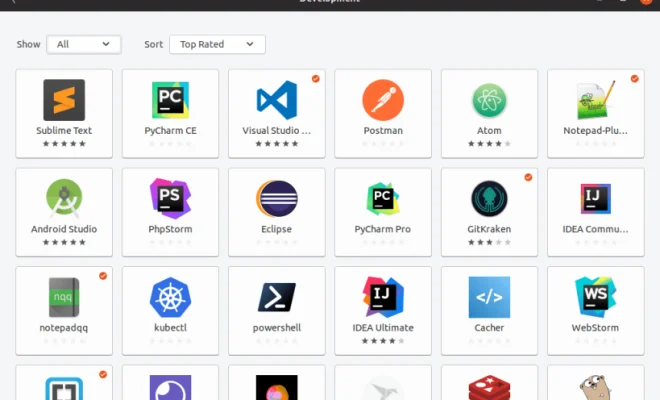Click the installed checkmark on Notepad-Plus-Plus tile
The image size is (660, 400).
tap(635, 79)
